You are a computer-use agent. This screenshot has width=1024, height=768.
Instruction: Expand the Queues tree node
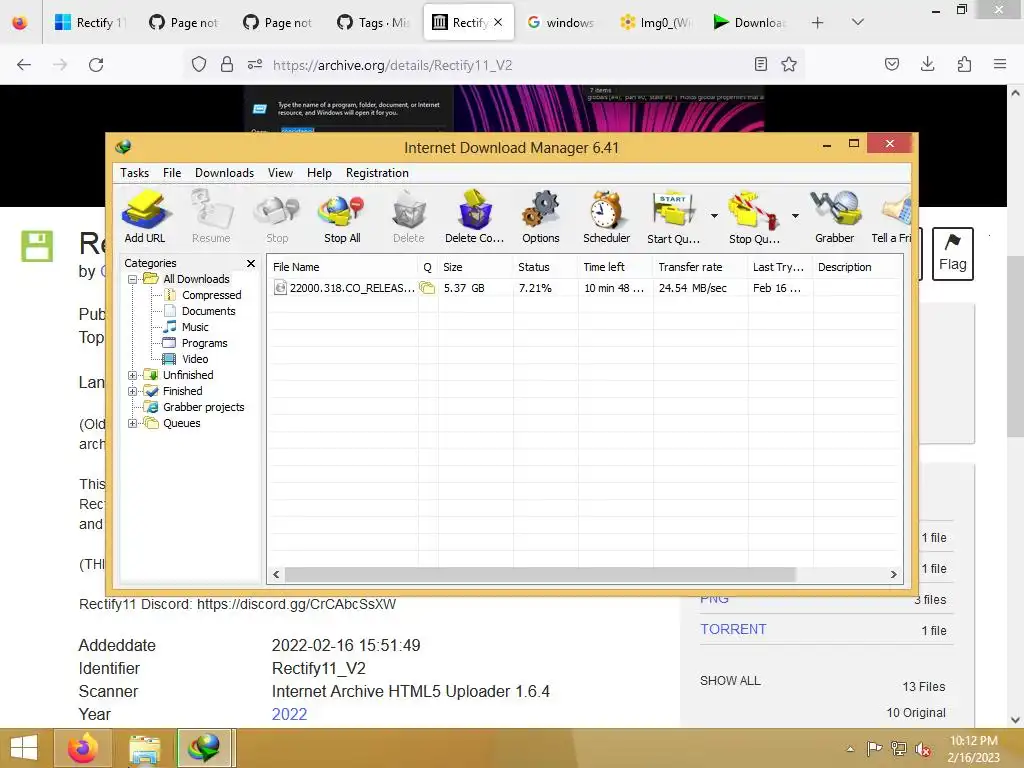[x=133, y=423]
